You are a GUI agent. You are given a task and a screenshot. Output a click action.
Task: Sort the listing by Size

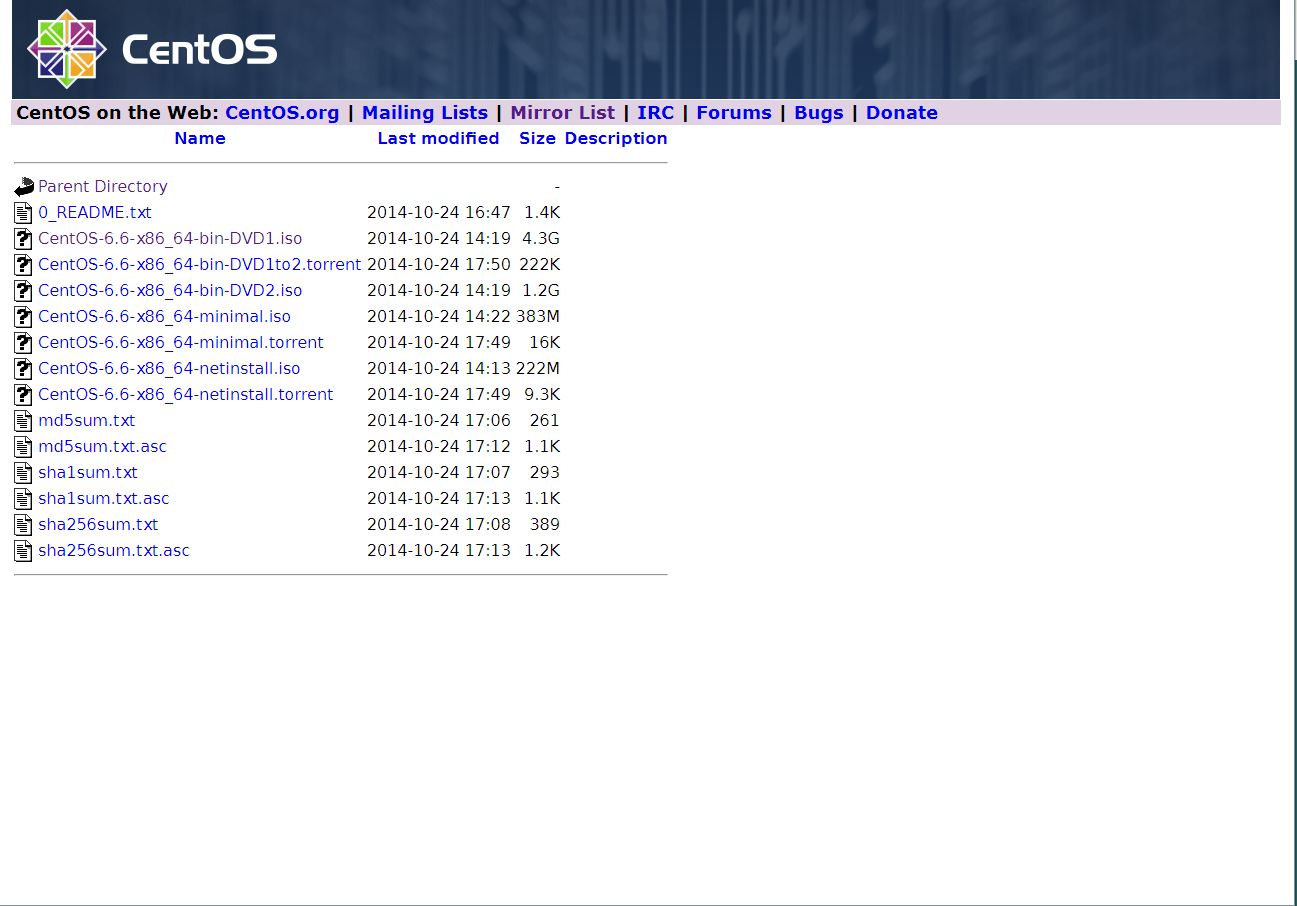coord(537,138)
